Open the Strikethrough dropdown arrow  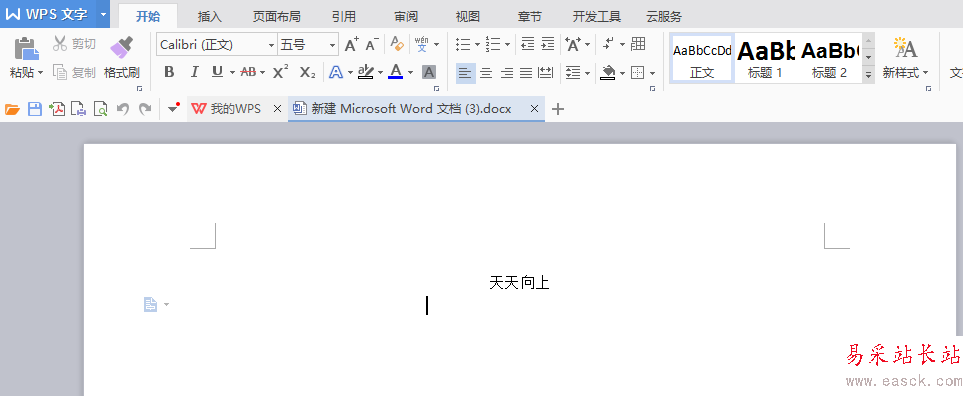(262, 72)
